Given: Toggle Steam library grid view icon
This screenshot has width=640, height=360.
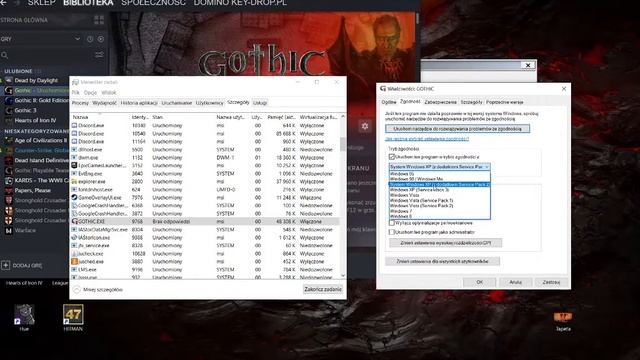Looking at the screenshot, I should point(99,20).
